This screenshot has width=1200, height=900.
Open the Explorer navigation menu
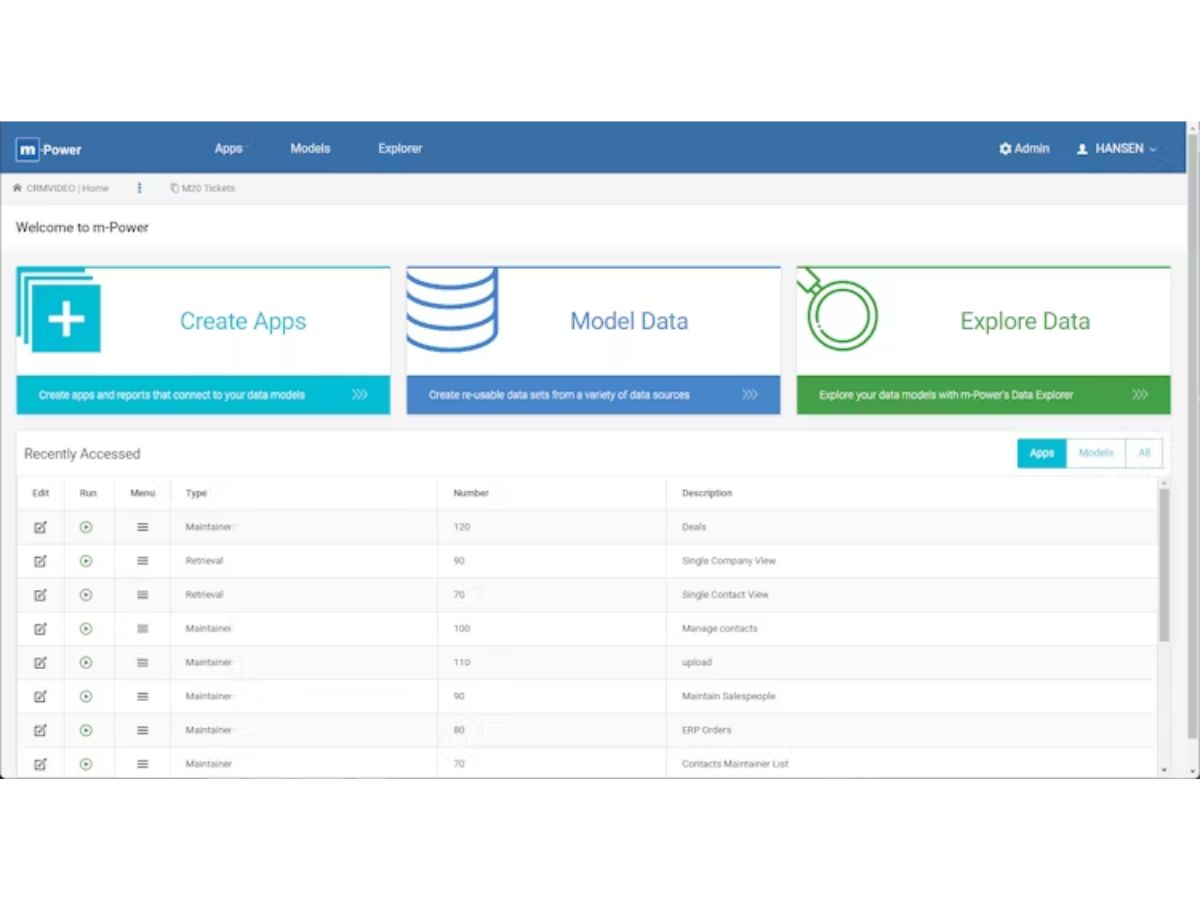pyautogui.click(x=400, y=149)
